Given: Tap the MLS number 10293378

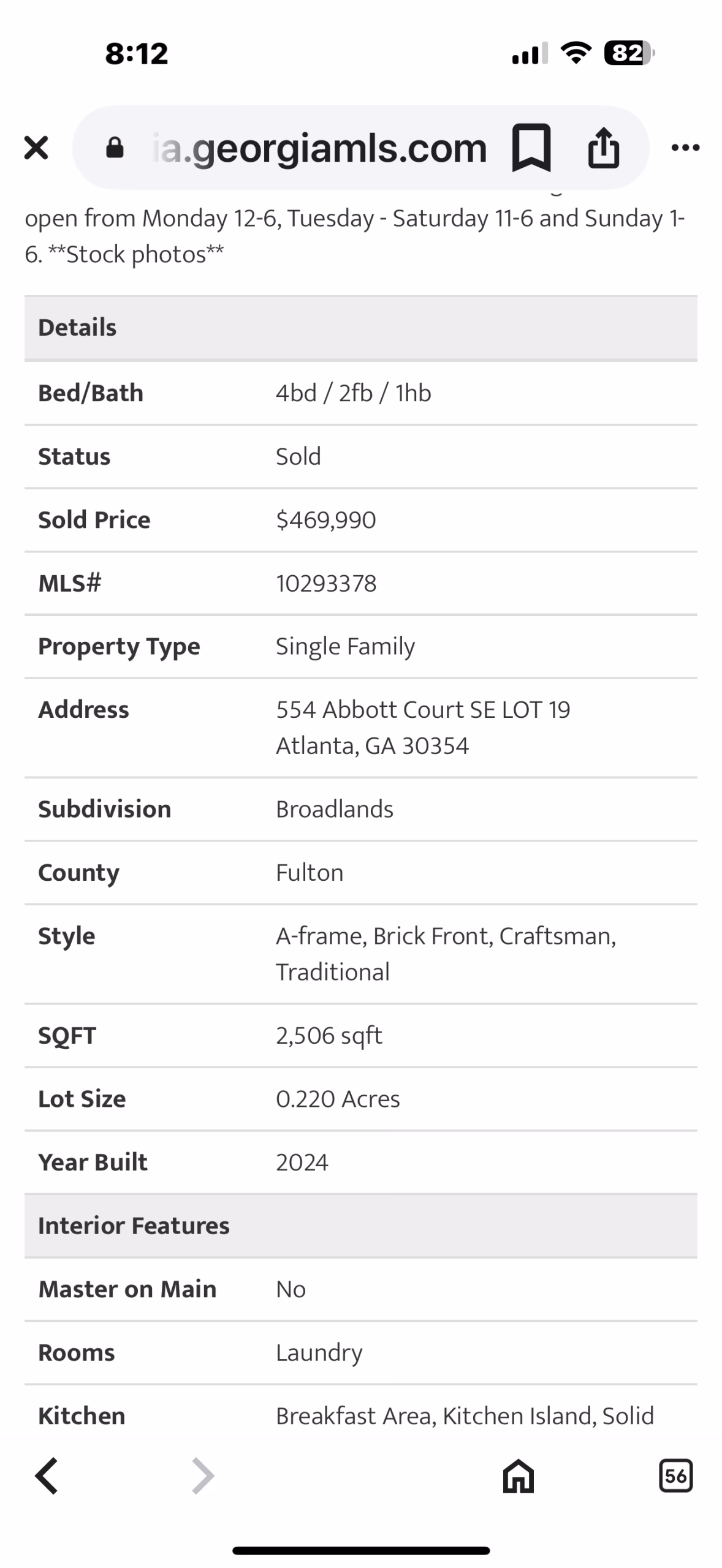Looking at the screenshot, I should [x=326, y=584].
